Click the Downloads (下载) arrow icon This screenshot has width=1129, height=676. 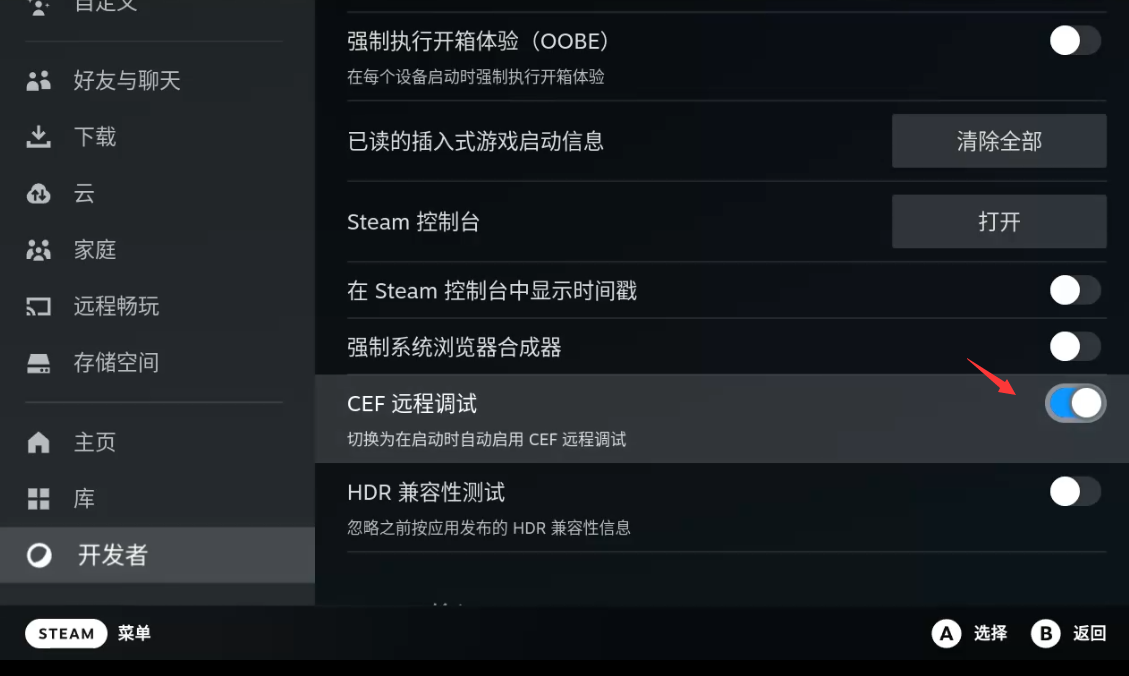click(x=38, y=137)
